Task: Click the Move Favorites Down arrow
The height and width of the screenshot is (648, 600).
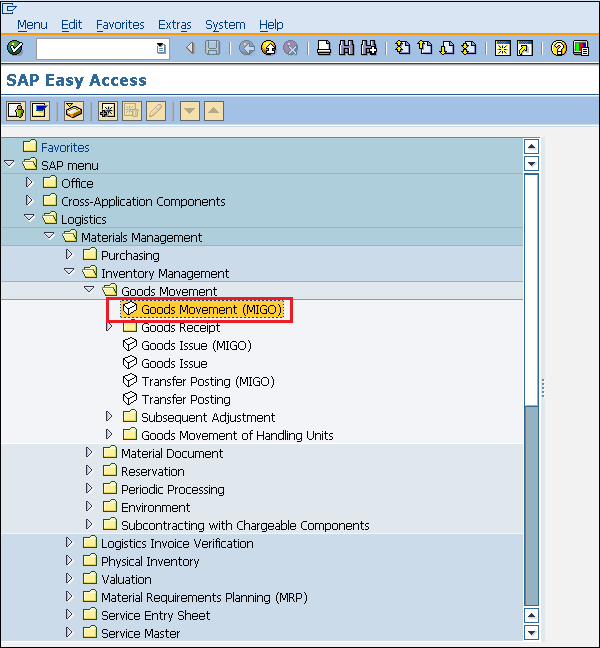Action: click(190, 111)
